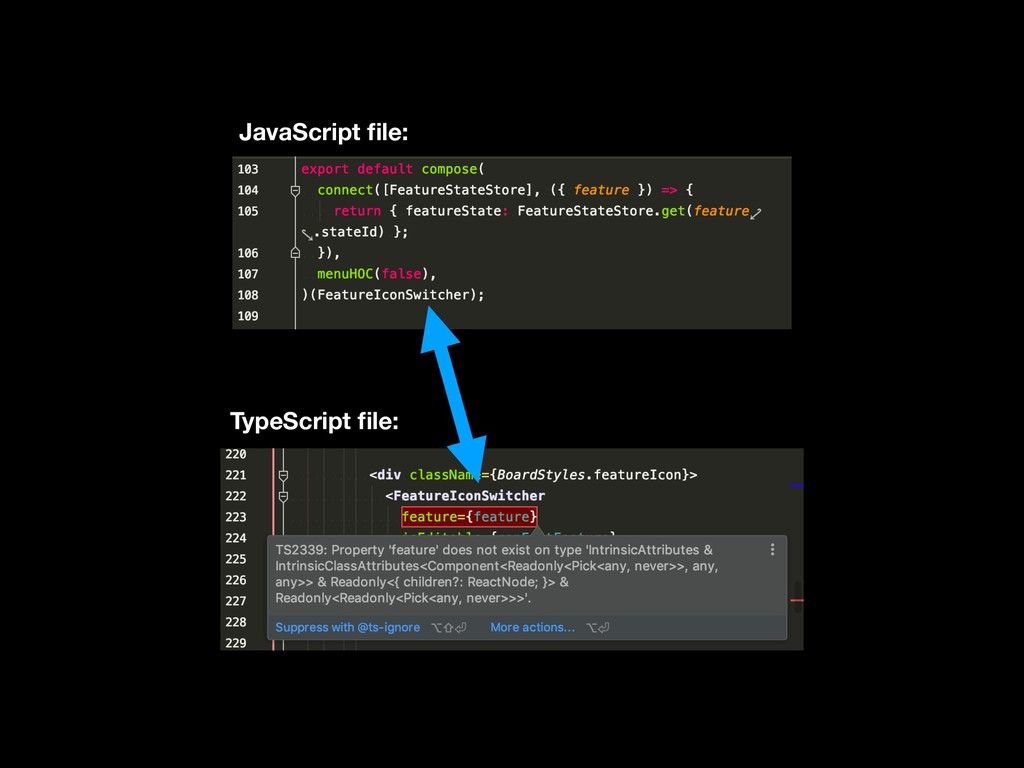Click line number 108 in the gutter
Screen dimensions: 1024x768
coord(248,295)
